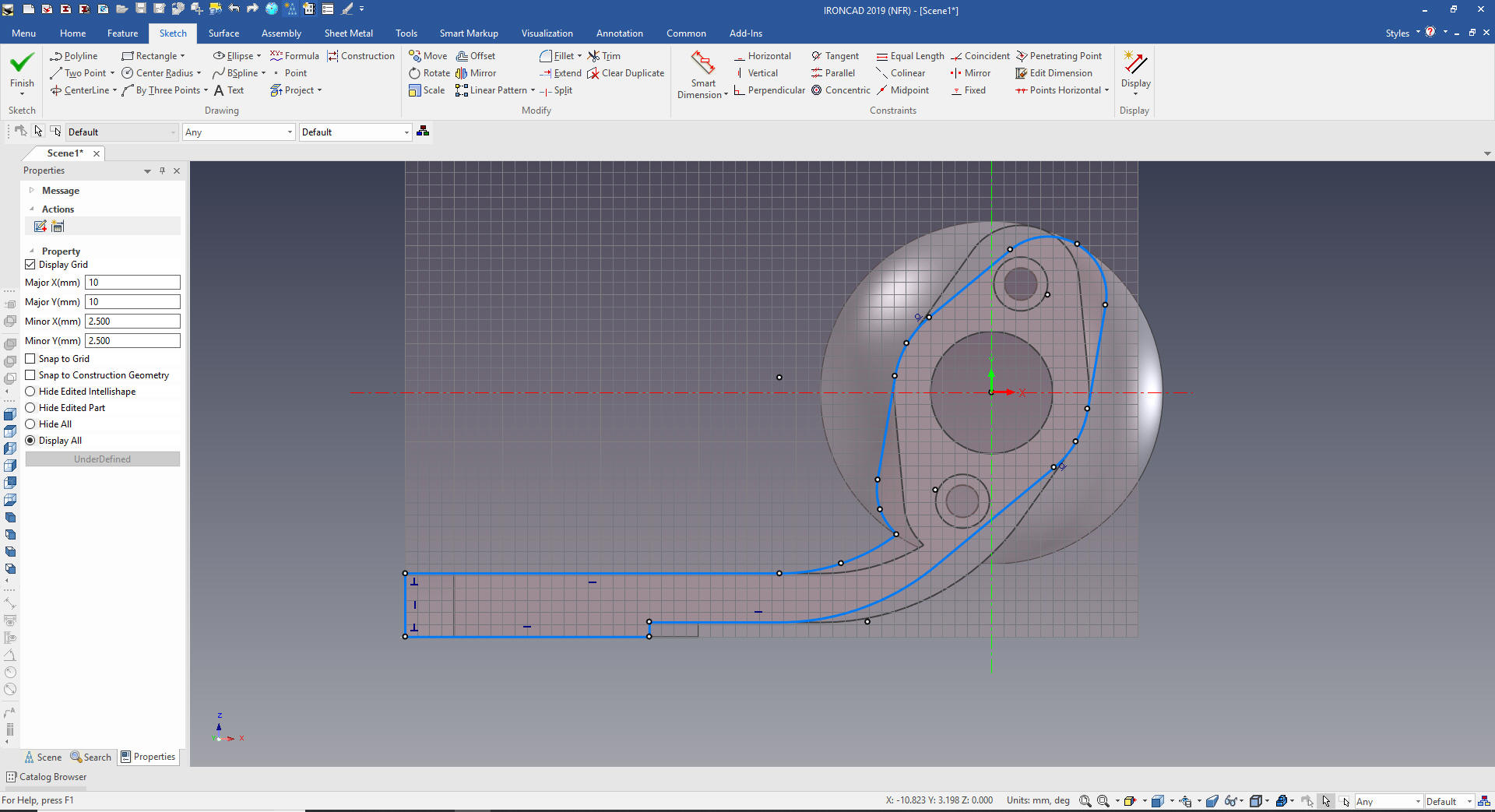The height and width of the screenshot is (812, 1495).
Task: Add a Penetrating Point constraint
Action: click(x=1059, y=56)
